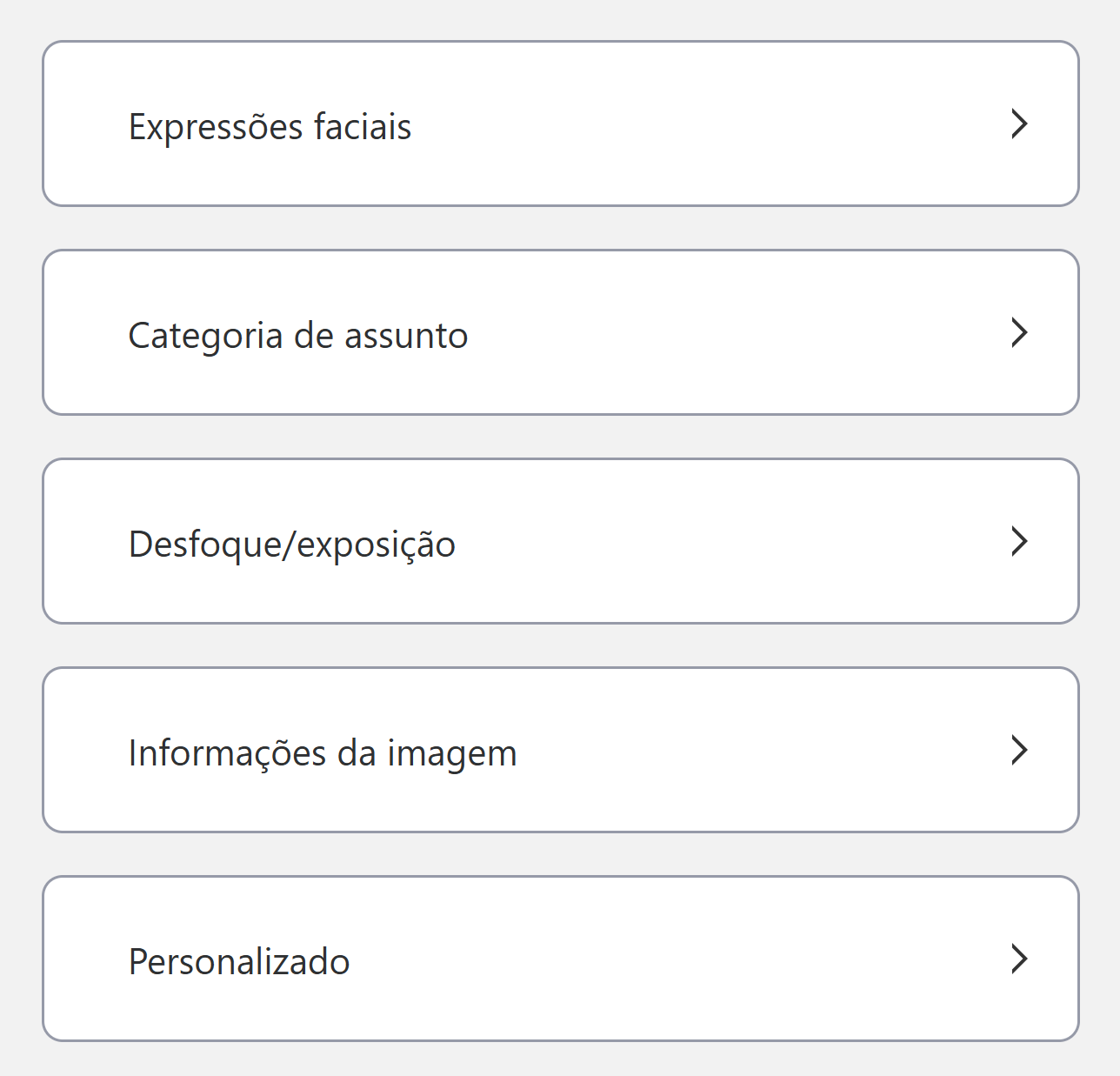This screenshot has width=1120, height=1076.
Task: Select the Desfoque/exposição text label
Action: [291, 545]
